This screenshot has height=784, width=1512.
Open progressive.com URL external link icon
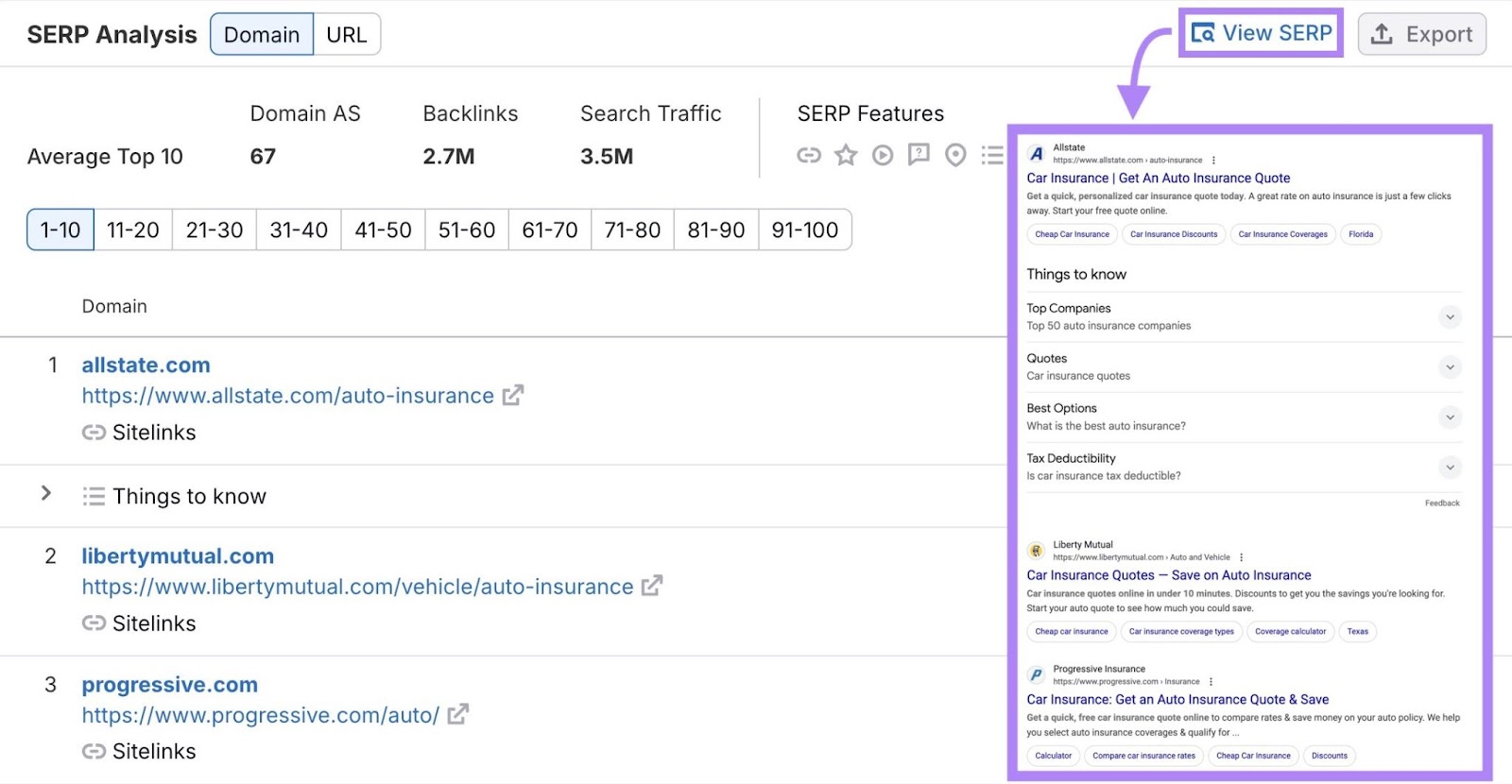pyautogui.click(x=457, y=715)
